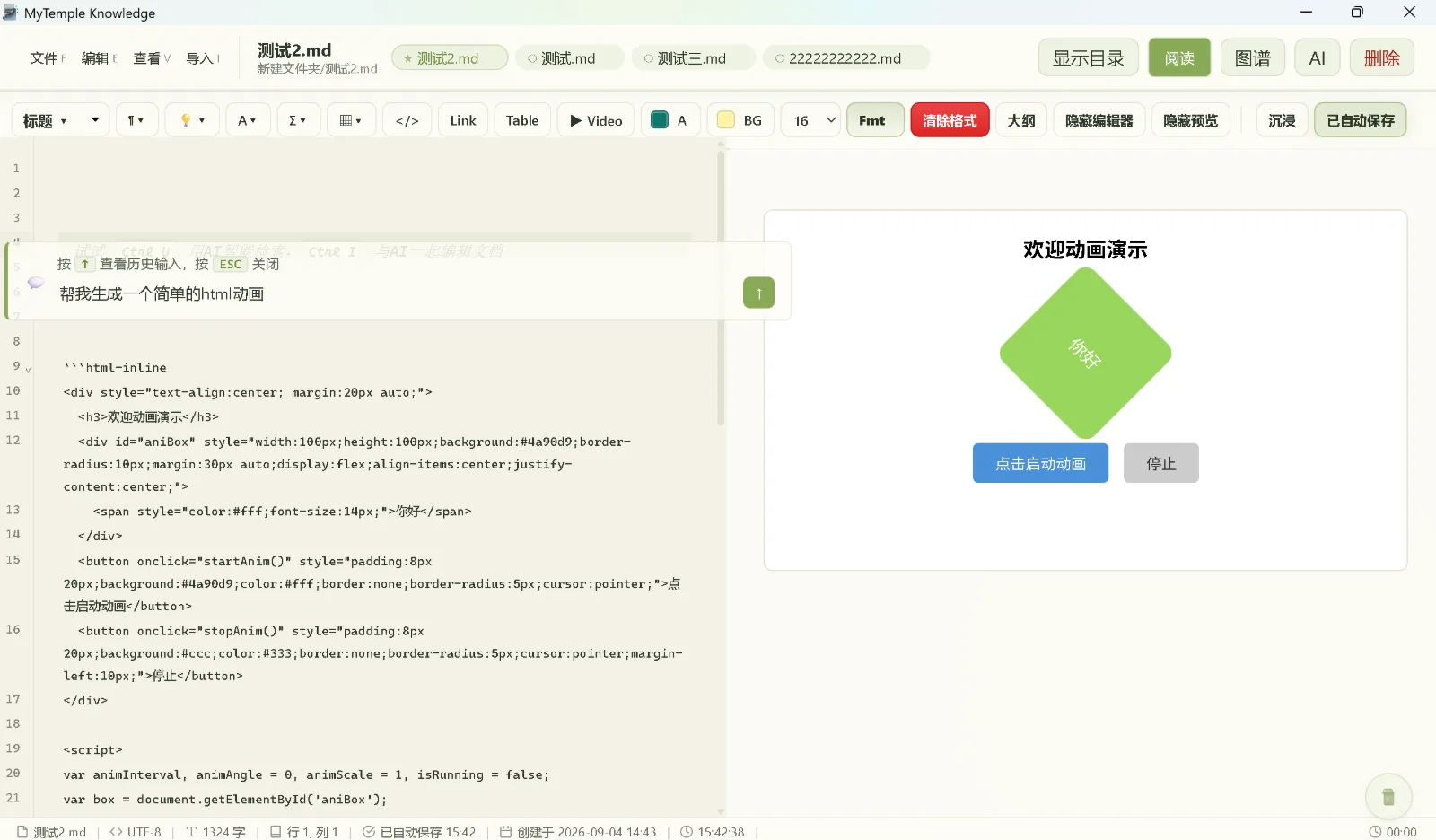Pick the yellow BG color swatch

[x=726, y=120]
